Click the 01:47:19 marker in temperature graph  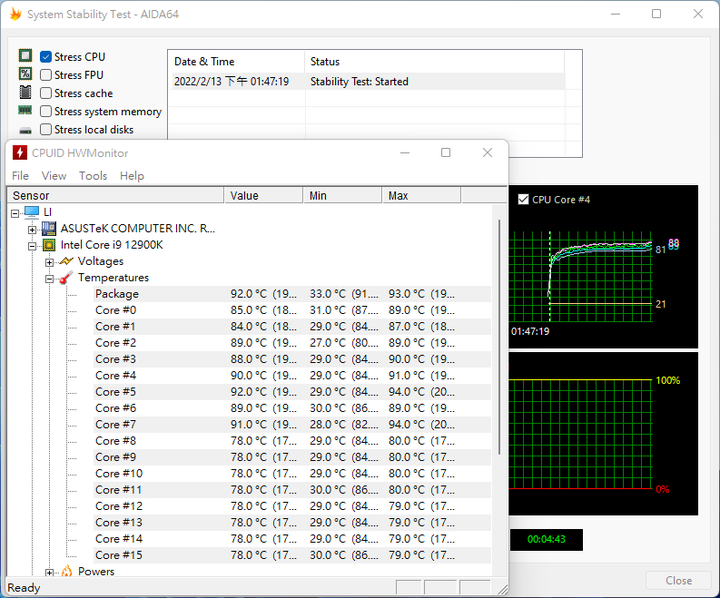(x=530, y=331)
